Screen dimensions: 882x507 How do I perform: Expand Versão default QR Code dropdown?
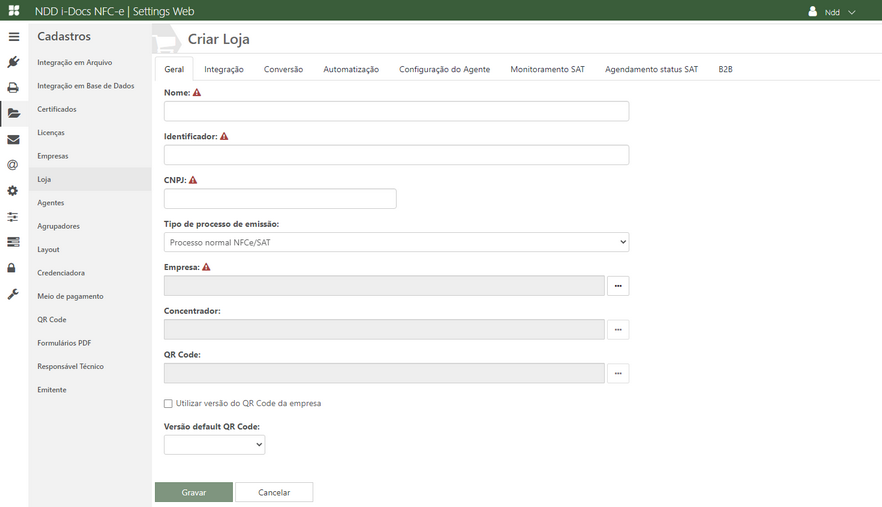[214, 445]
